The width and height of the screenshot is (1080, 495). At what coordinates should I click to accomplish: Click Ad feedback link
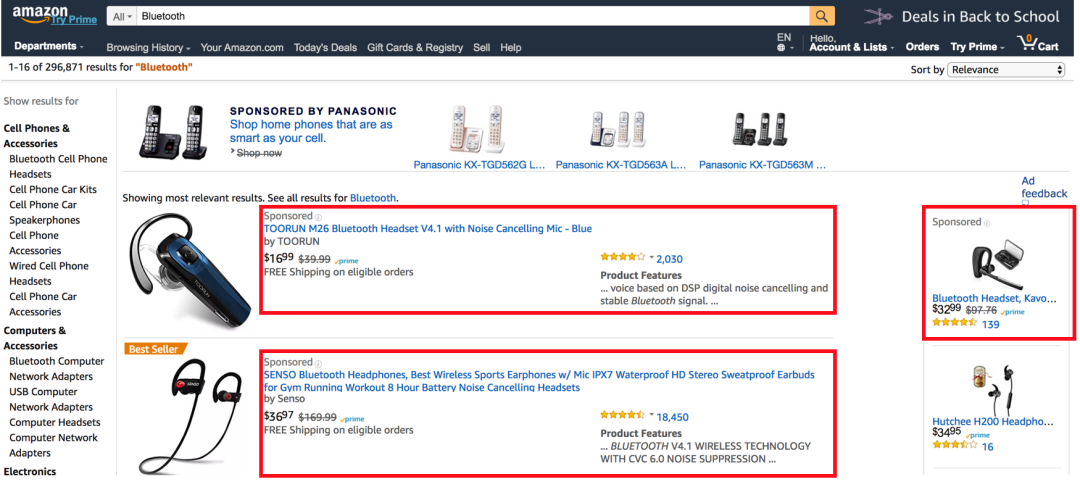point(1044,187)
